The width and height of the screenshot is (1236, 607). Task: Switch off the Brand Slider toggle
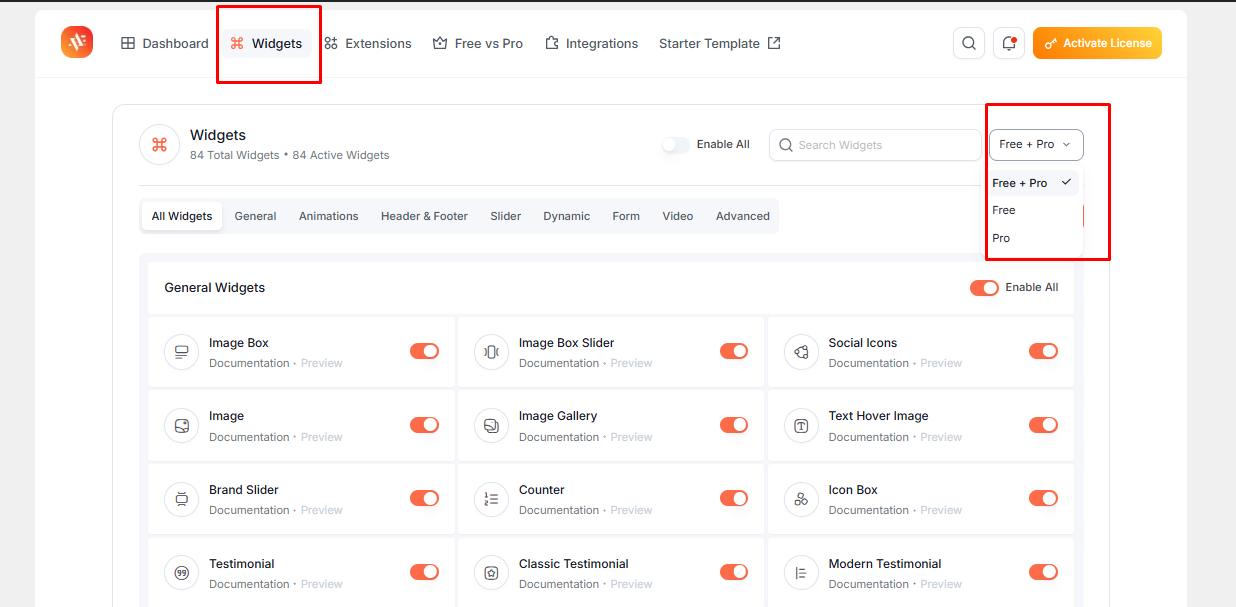(x=424, y=498)
